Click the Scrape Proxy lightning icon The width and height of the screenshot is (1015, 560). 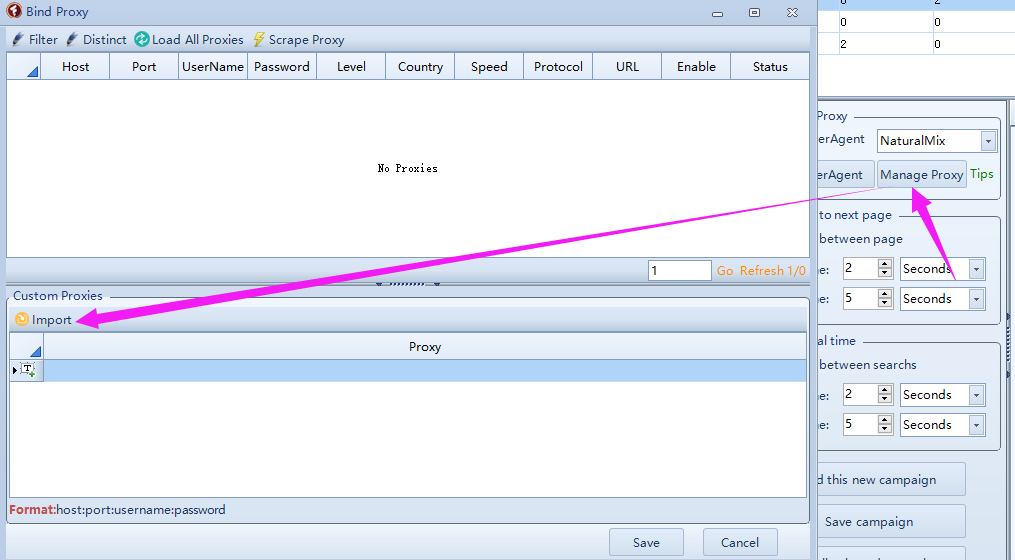(259, 40)
